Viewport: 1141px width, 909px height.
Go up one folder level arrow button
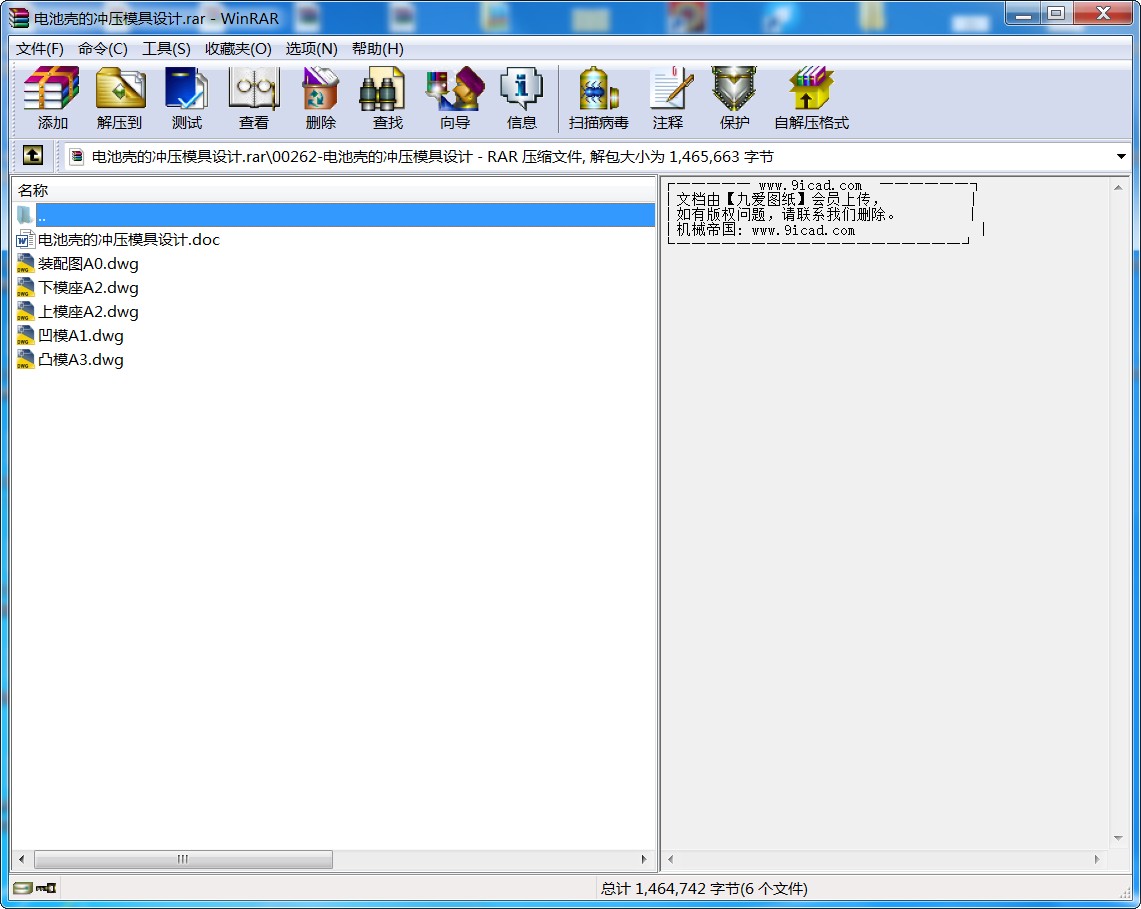coord(32,156)
